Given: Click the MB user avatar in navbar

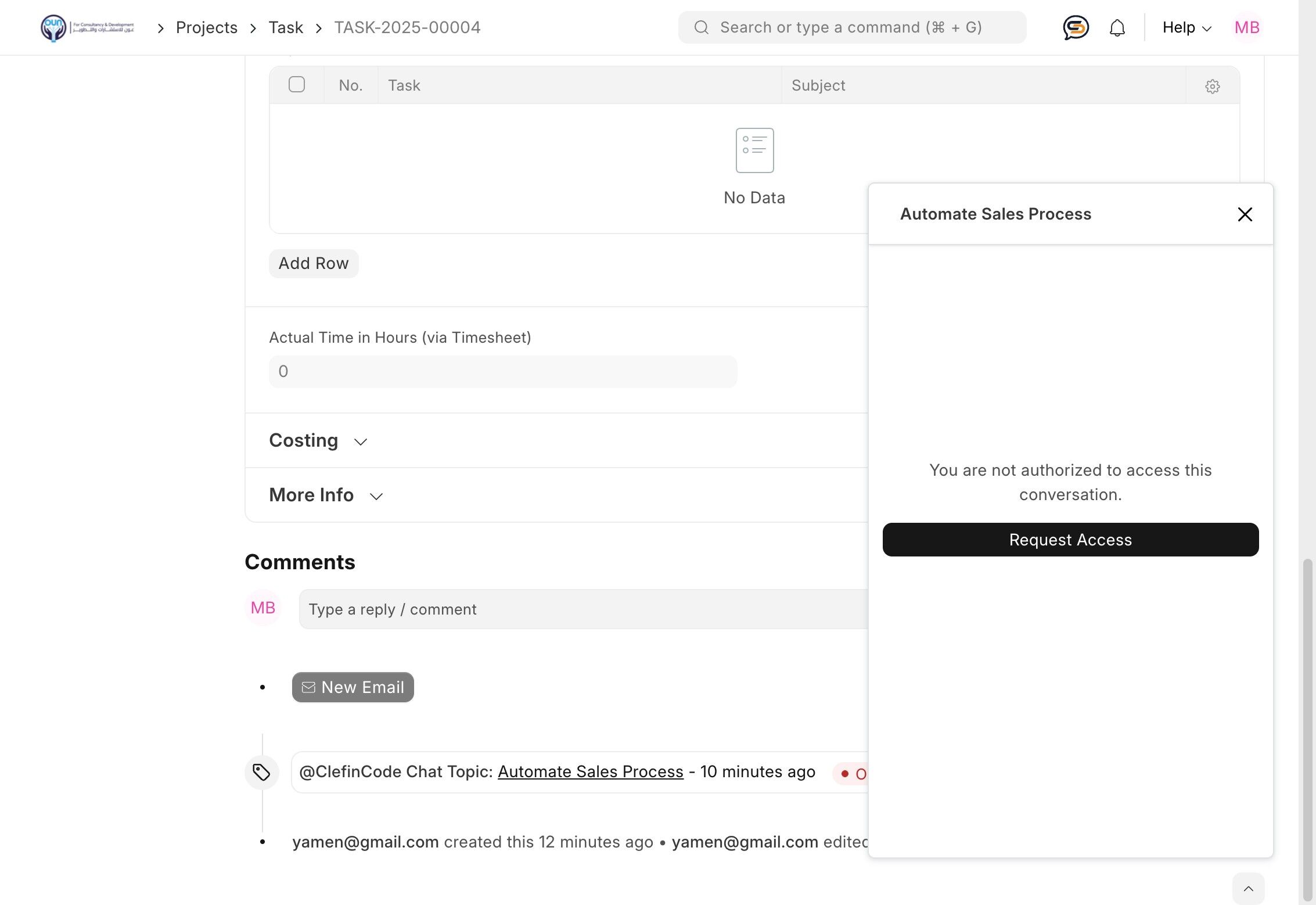Looking at the screenshot, I should 1246,27.
